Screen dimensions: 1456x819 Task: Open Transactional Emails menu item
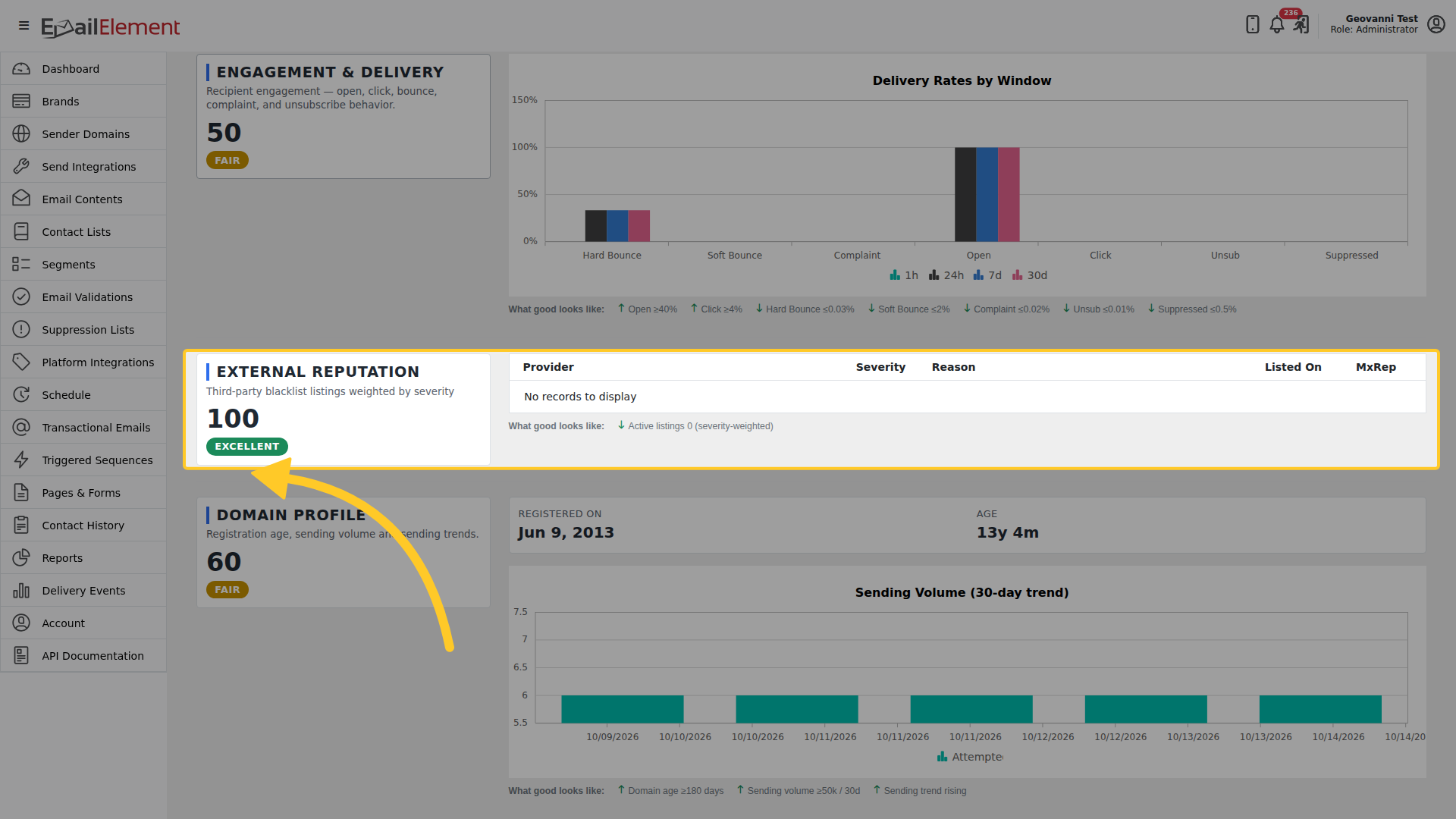pos(83,428)
